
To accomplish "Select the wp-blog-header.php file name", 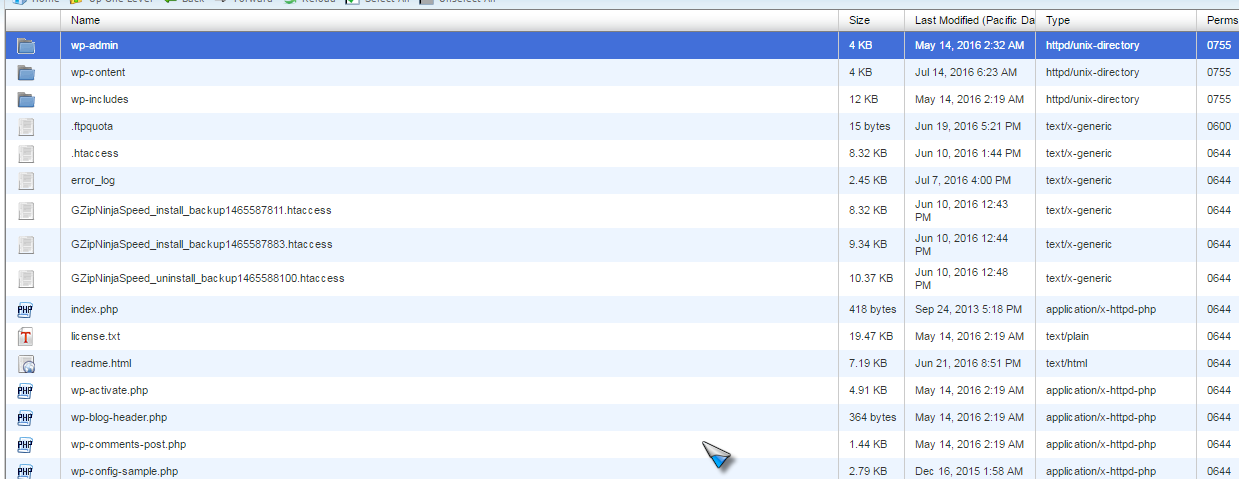I will click(x=119, y=418).
